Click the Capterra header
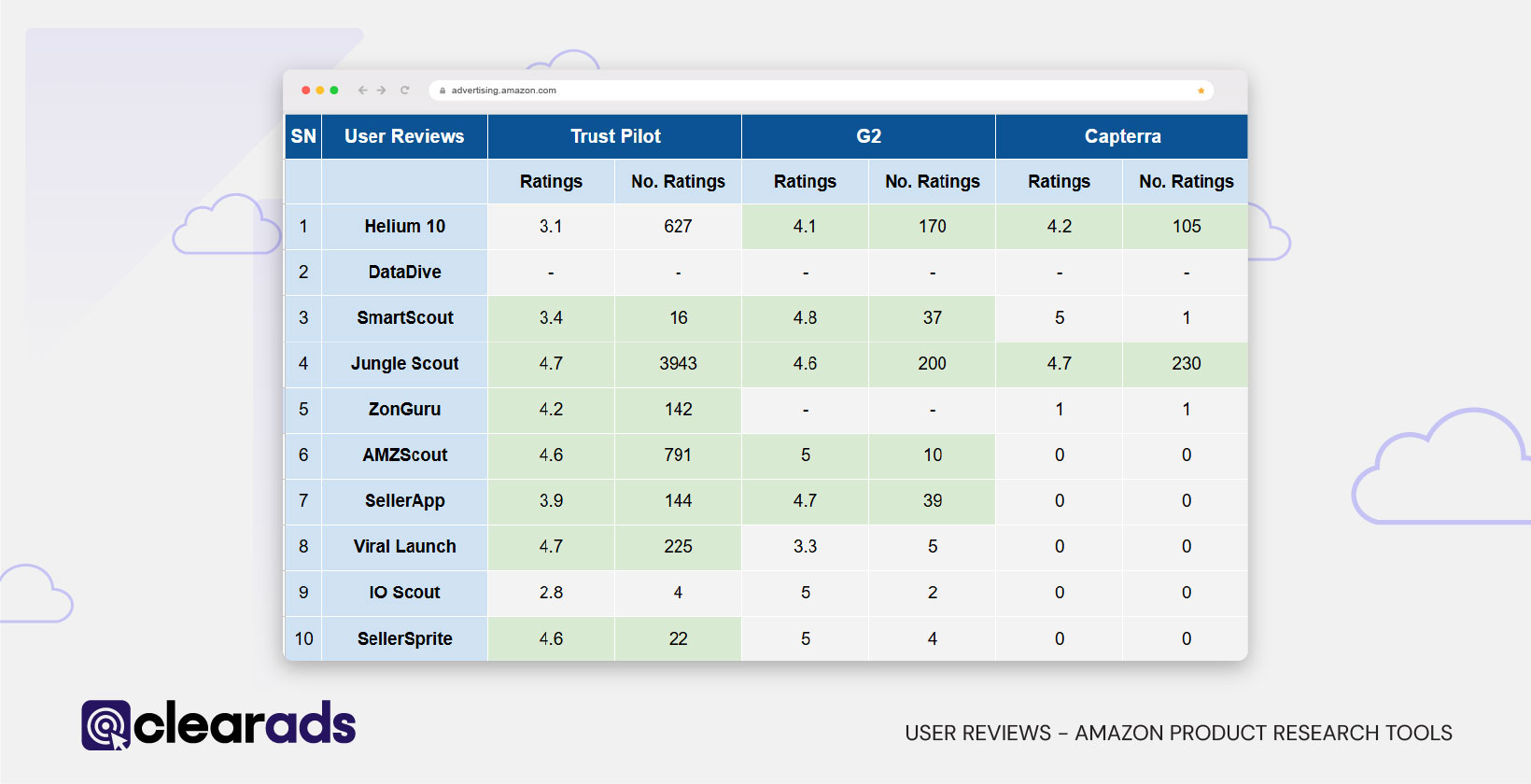The image size is (1531, 784). [x=1122, y=136]
